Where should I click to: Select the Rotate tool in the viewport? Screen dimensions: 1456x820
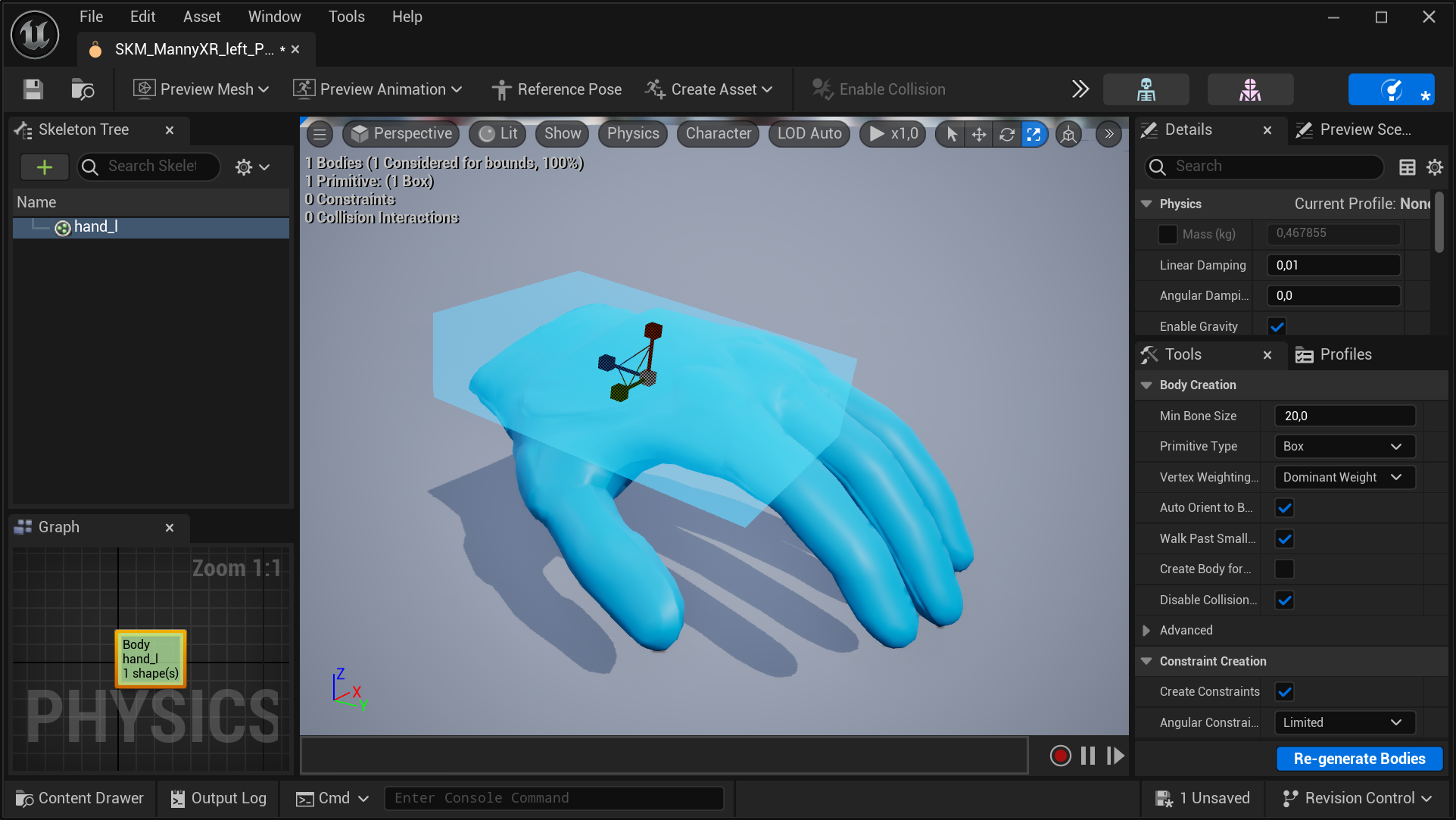click(x=1007, y=134)
